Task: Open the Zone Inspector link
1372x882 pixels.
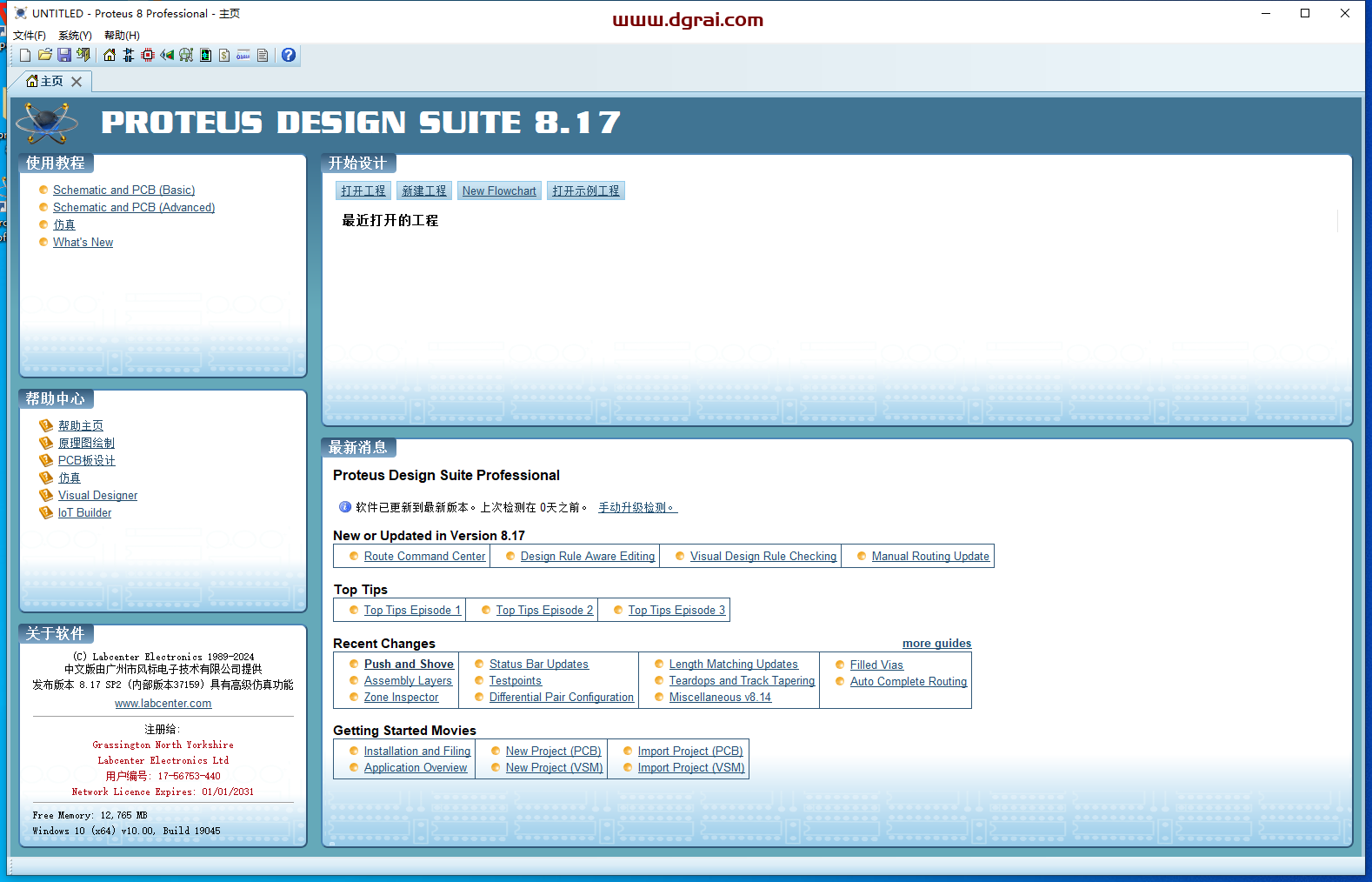Action: pos(401,698)
